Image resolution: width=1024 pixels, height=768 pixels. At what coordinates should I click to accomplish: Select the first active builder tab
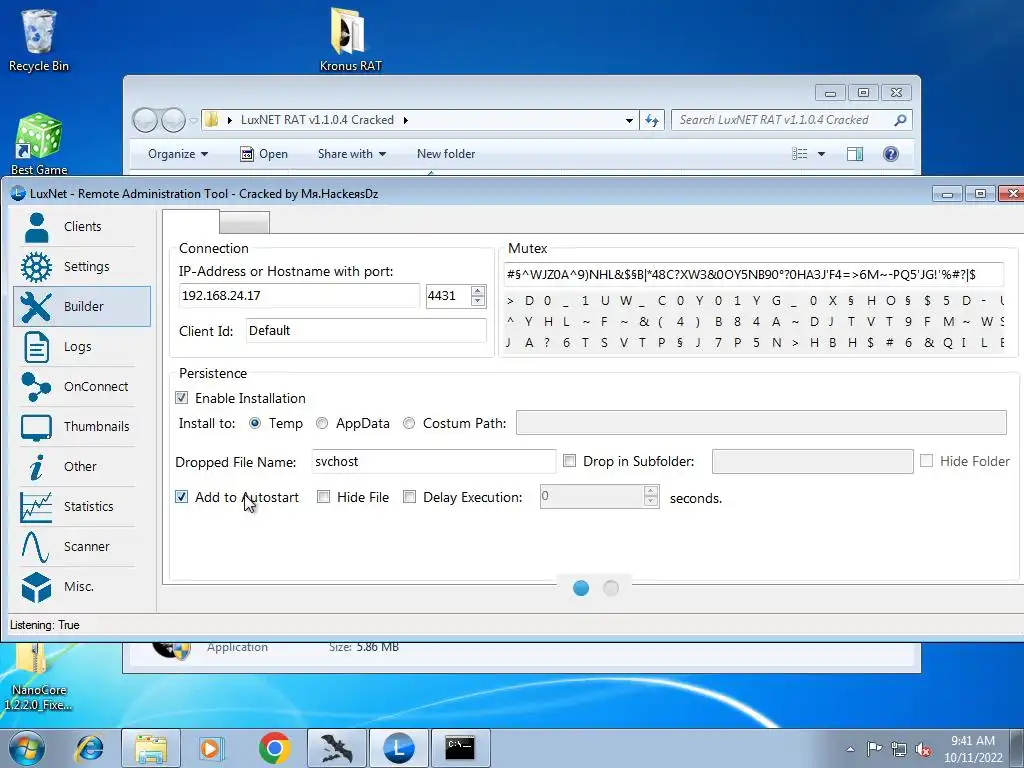tap(191, 221)
